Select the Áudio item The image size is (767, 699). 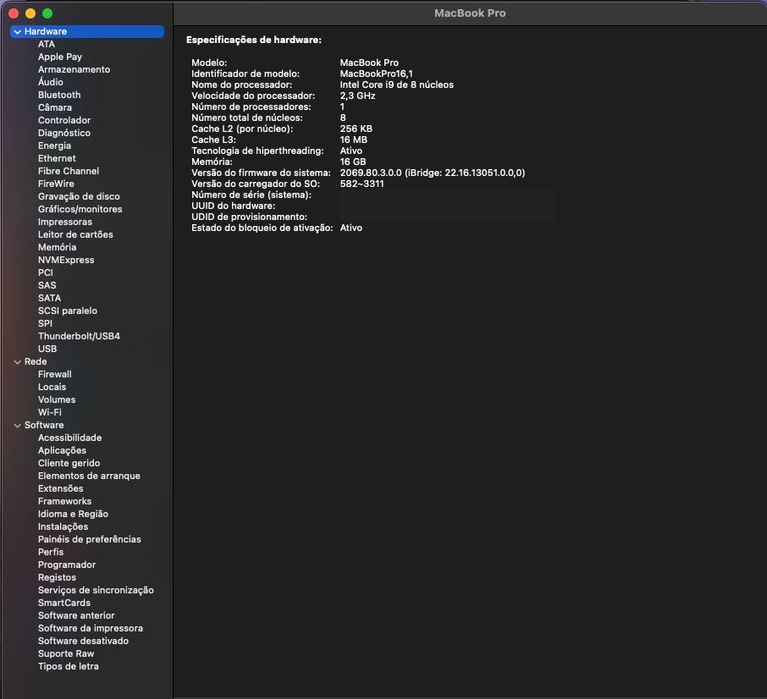pyautogui.click(x=50, y=82)
